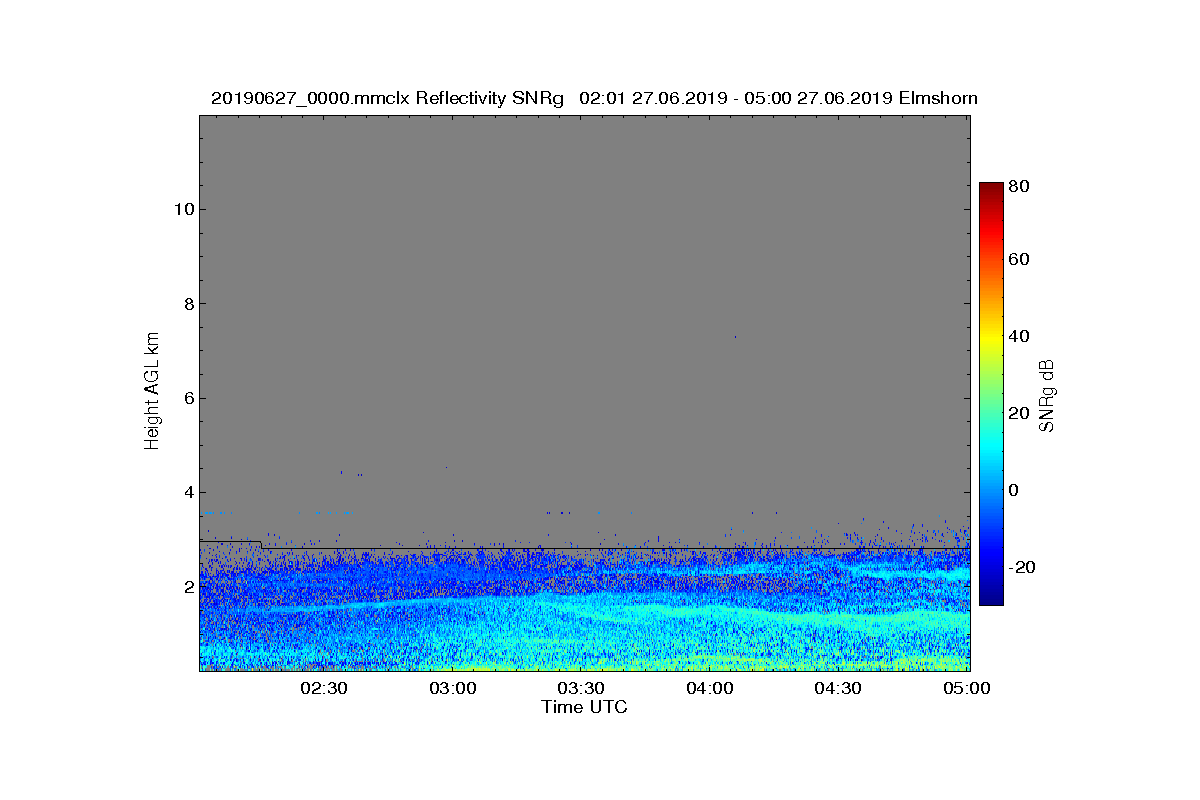Click the colorbar value label 60
1200x800 pixels.
[x=1020, y=260]
